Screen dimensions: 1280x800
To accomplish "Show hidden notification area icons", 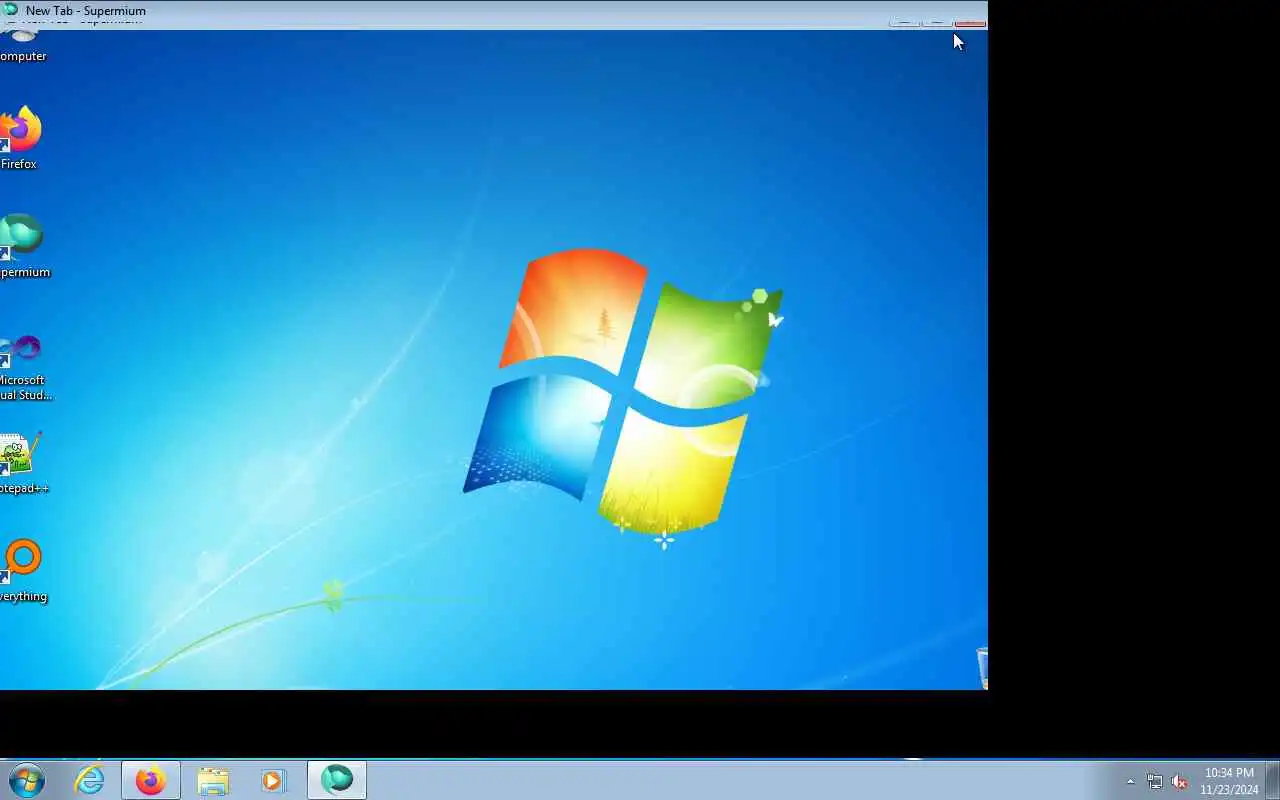I will click(1131, 781).
